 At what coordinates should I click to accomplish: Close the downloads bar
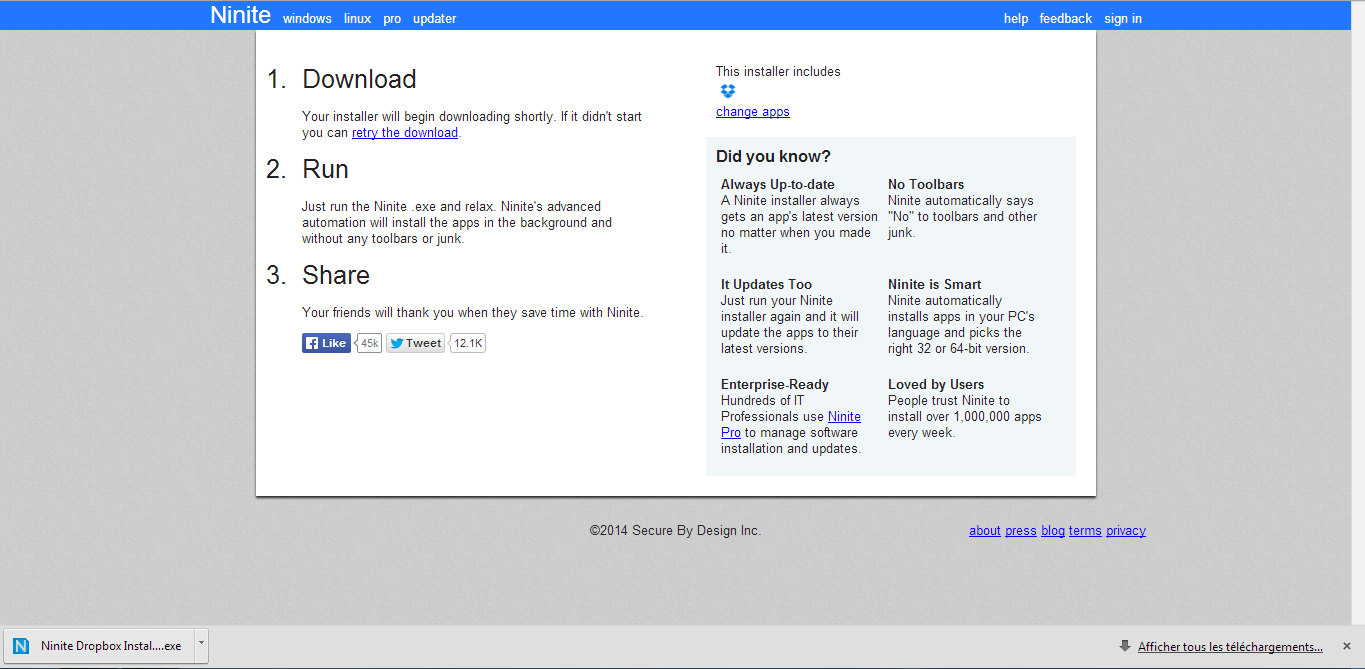point(1346,646)
